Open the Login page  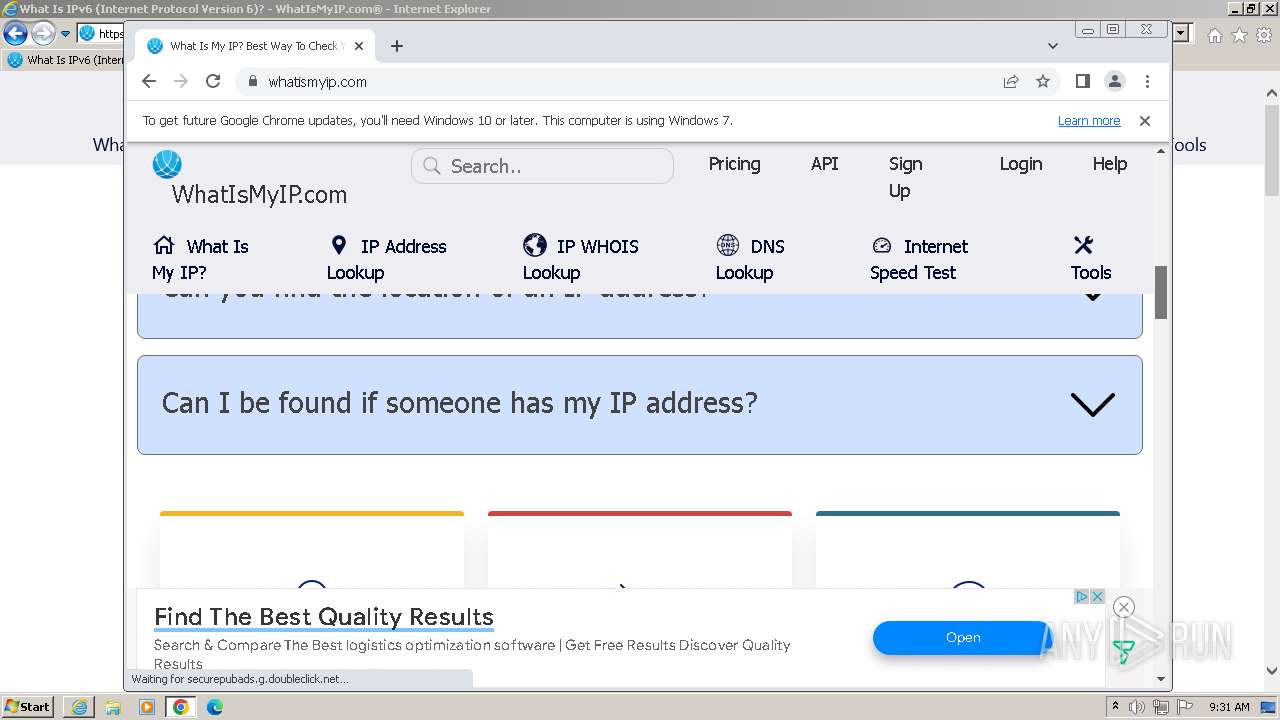1021,164
